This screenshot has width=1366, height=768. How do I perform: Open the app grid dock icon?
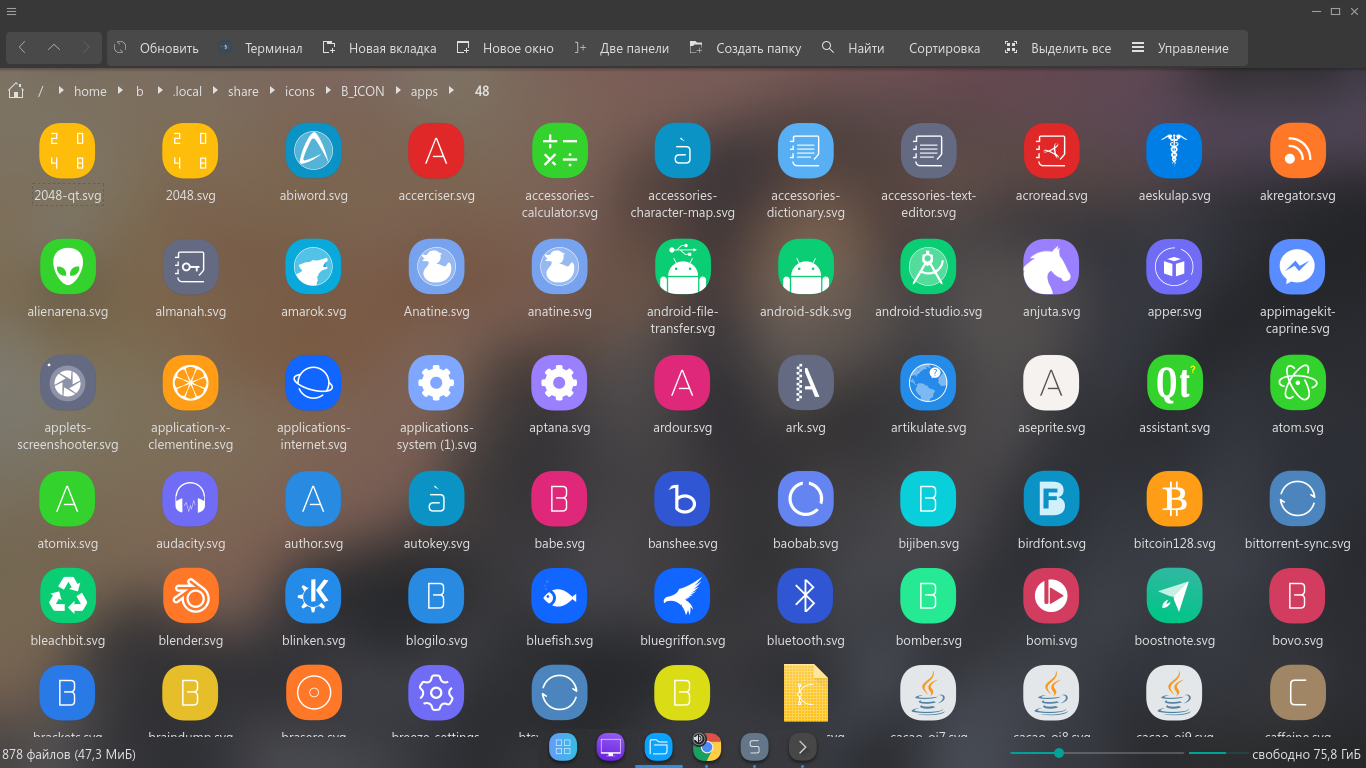pyautogui.click(x=563, y=746)
